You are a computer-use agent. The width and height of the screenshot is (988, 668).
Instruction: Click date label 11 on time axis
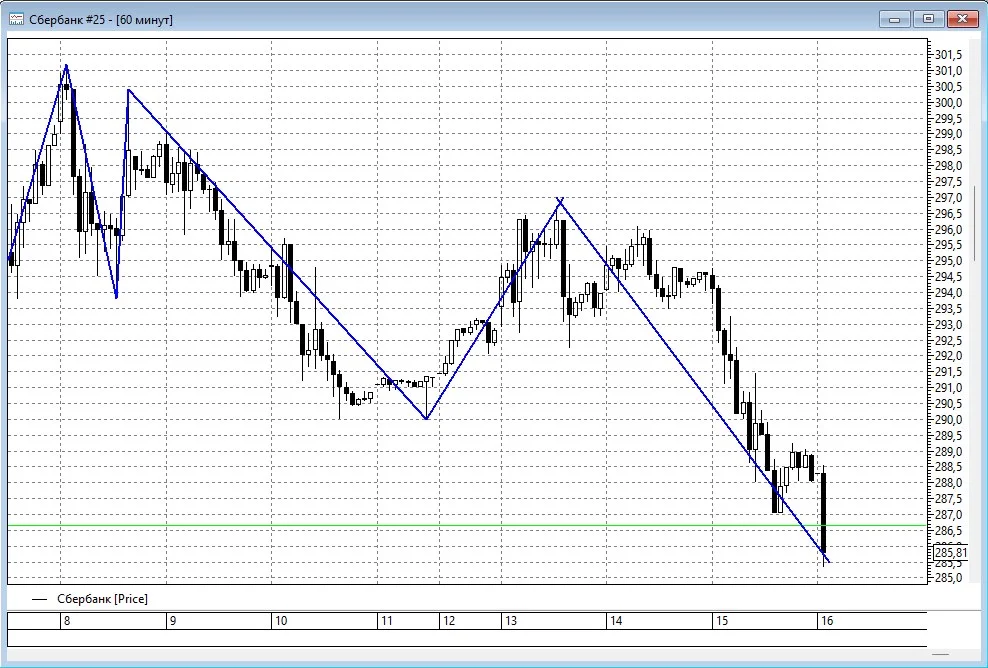pos(386,621)
